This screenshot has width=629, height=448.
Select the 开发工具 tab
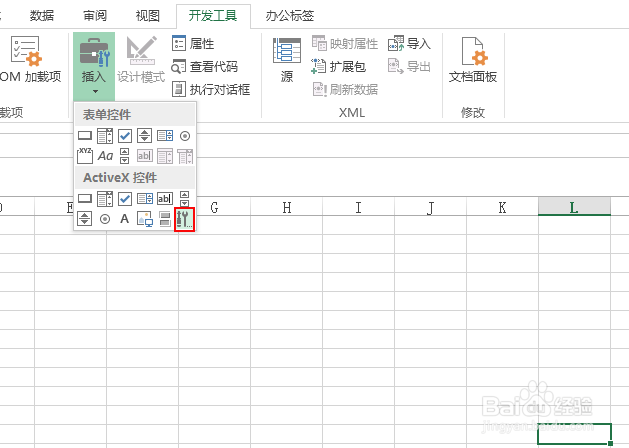[x=213, y=16]
